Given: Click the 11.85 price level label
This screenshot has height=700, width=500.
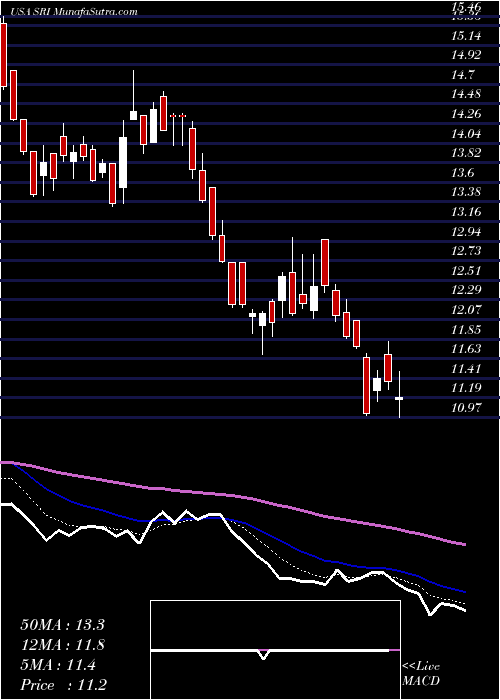Looking at the screenshot, I should tap(467, 329).
